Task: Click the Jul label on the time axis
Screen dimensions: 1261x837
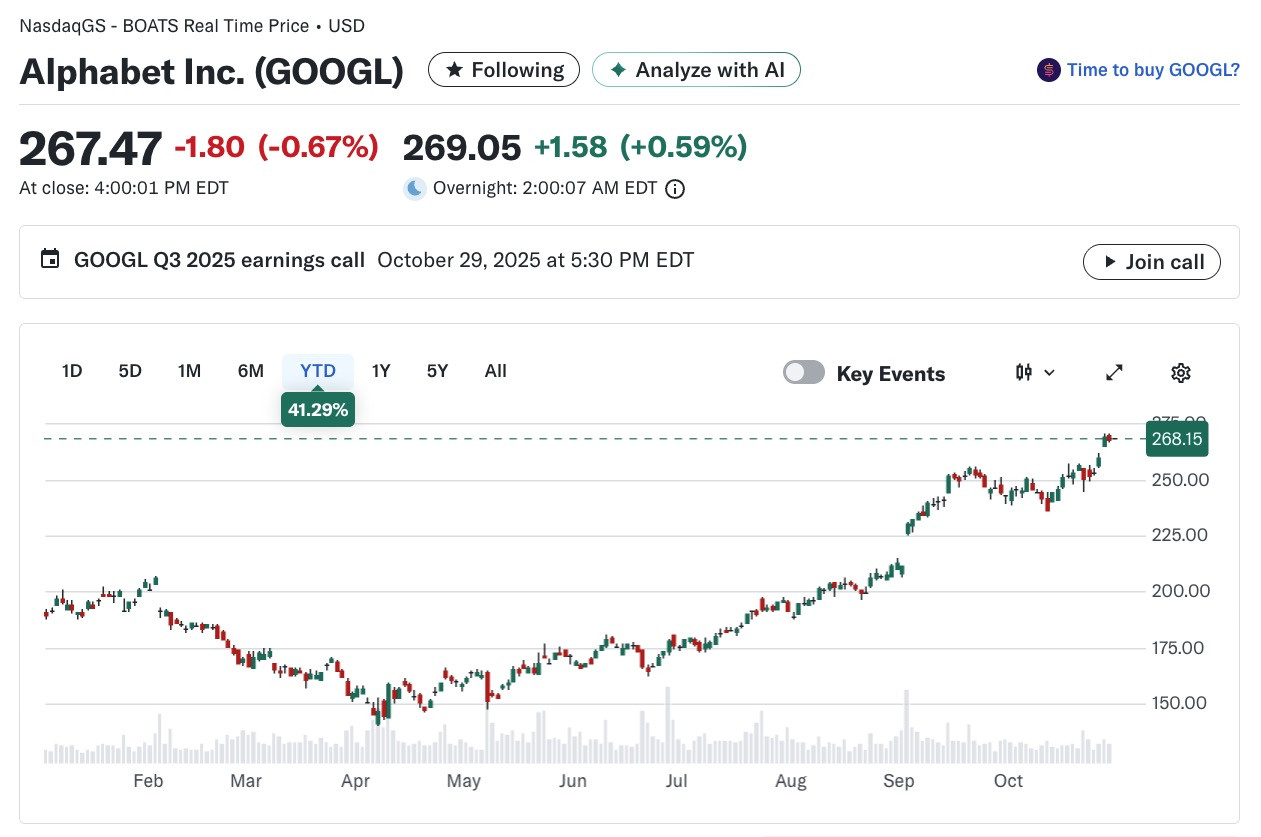Action: [676, 781]
